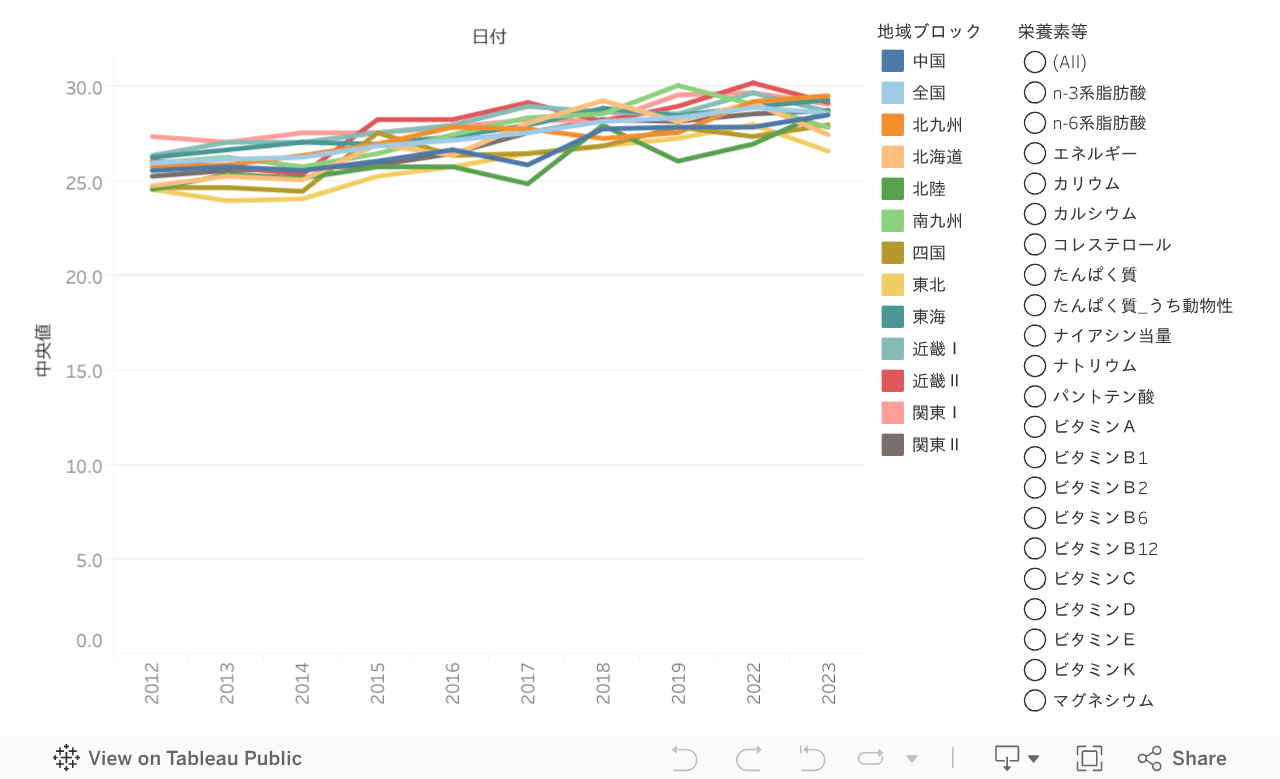1280x779 pixels.
Task: Select the ビタミンC radio button
Action: coord(1035,578)
